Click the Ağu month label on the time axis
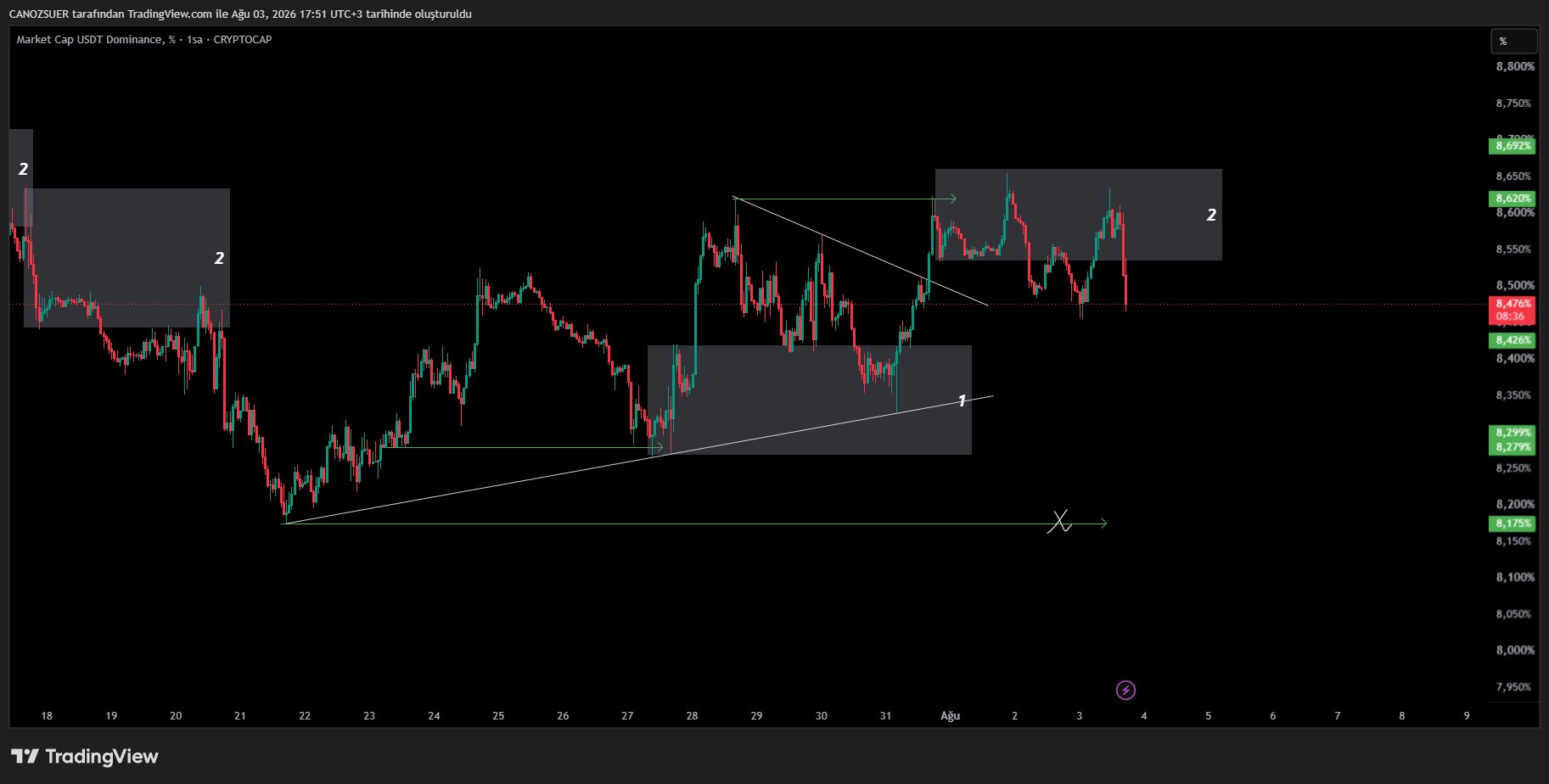 click(x=950, y=716)
